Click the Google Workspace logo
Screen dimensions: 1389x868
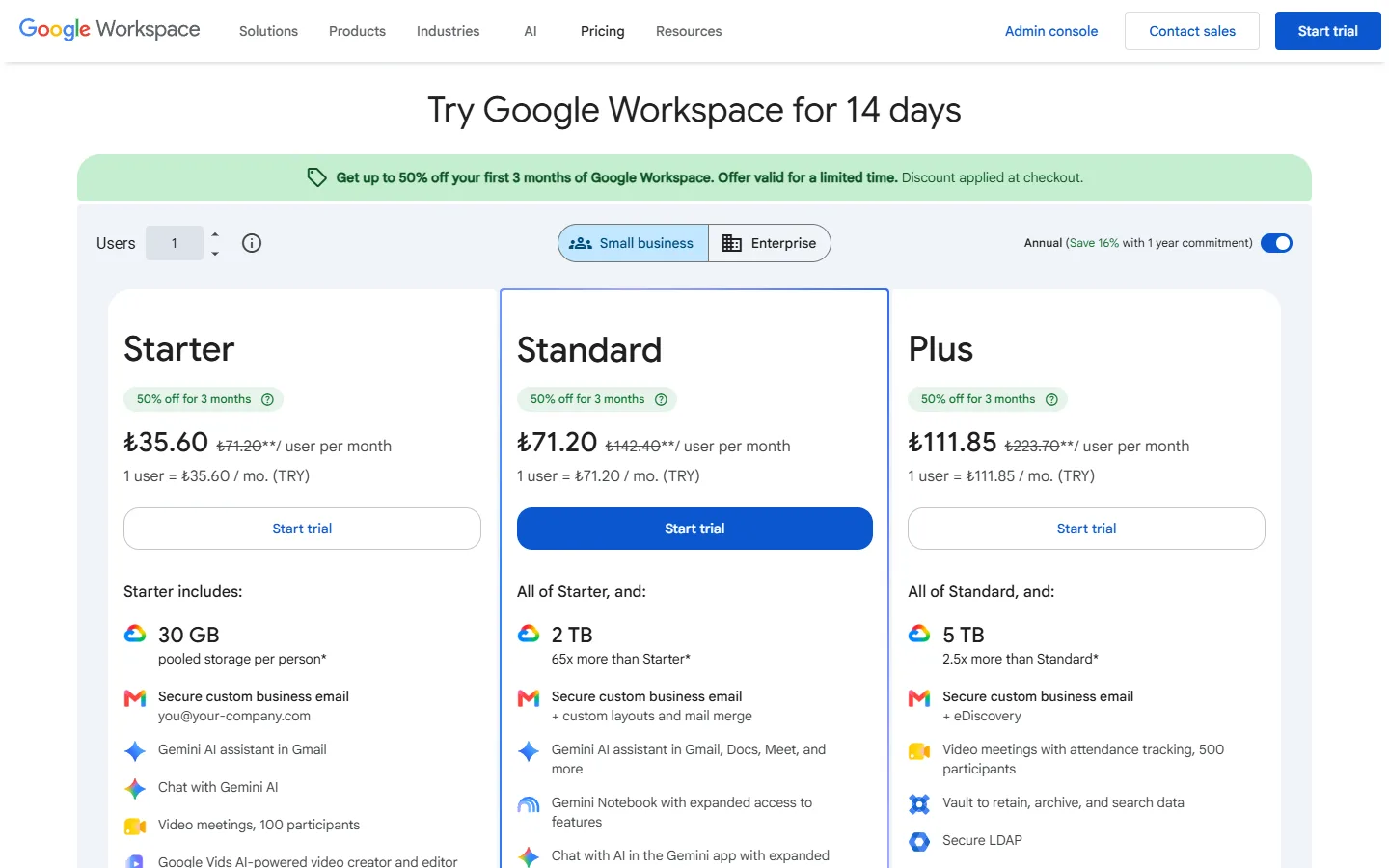click(110, 30)
